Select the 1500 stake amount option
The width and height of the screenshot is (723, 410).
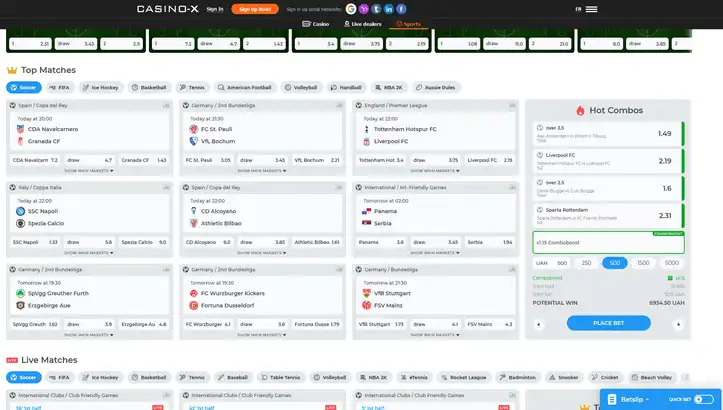click(x=641, y=263)
